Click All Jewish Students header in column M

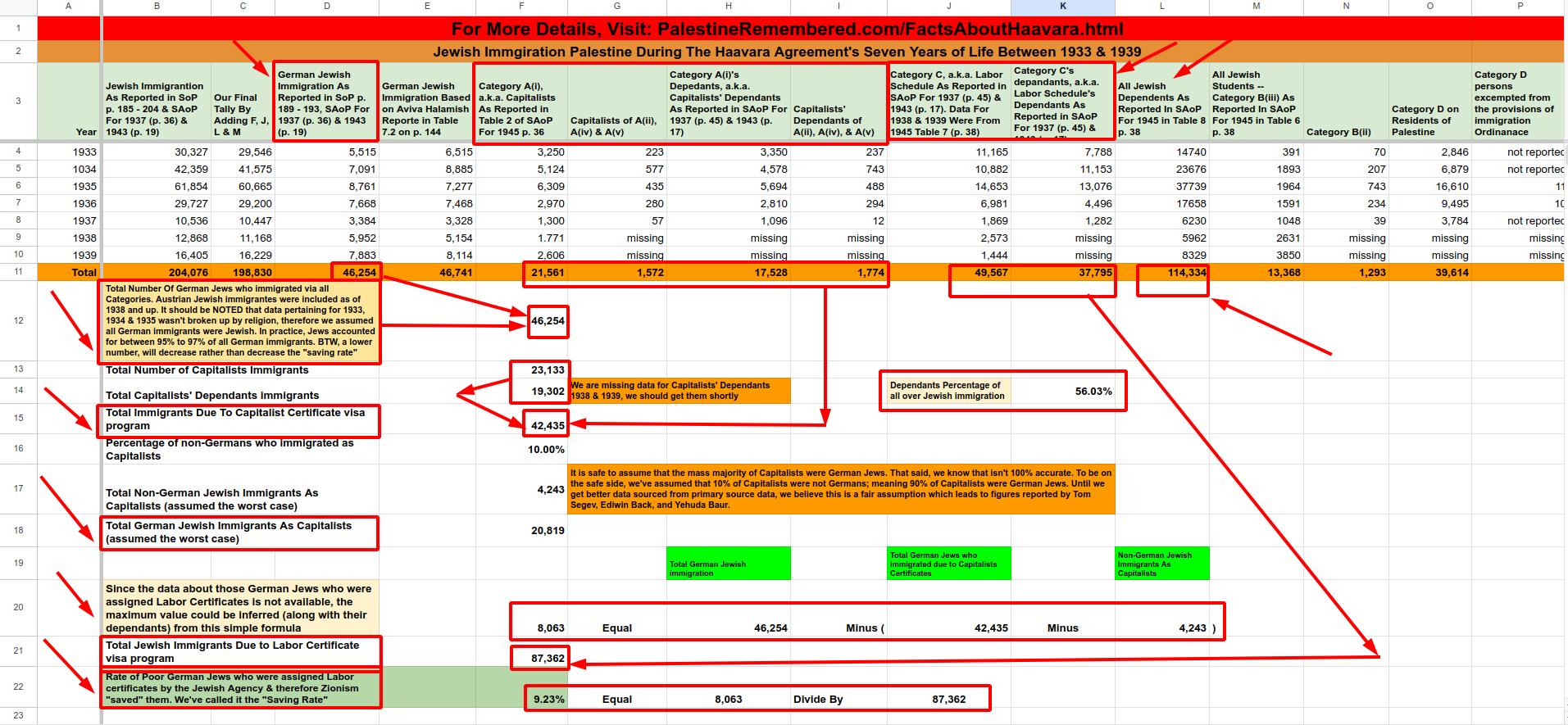pos(1257,102)
